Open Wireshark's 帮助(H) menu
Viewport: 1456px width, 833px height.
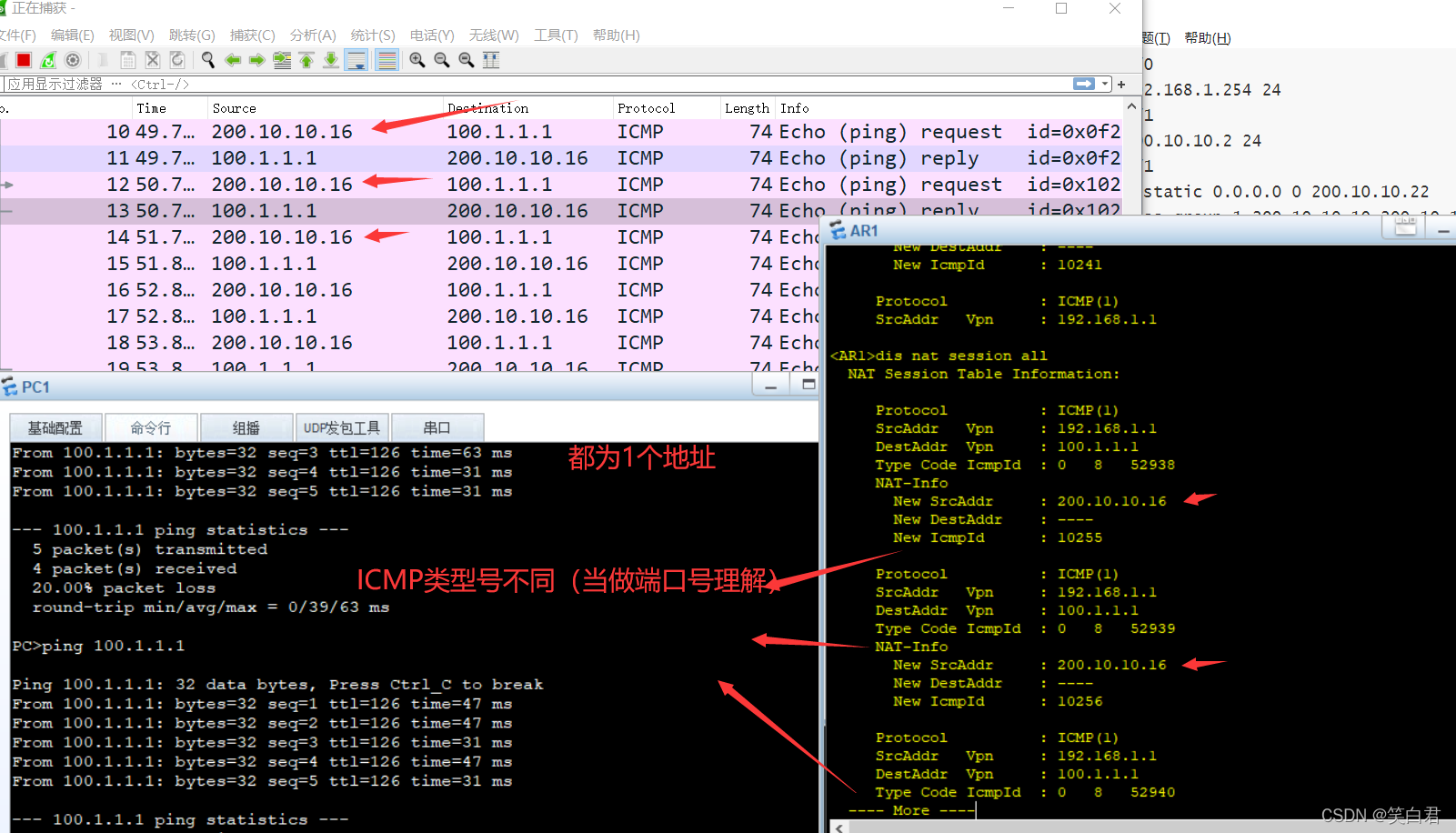(x=616, y=35)
